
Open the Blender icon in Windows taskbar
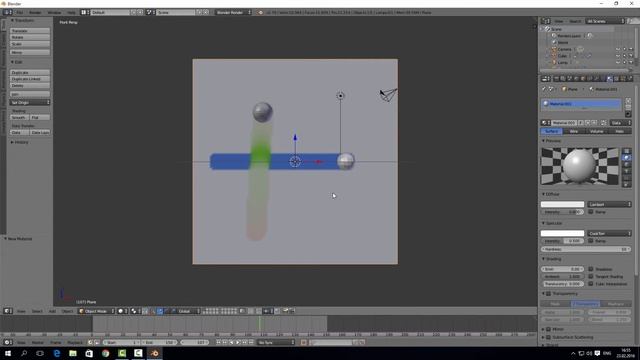pos(155,353)
